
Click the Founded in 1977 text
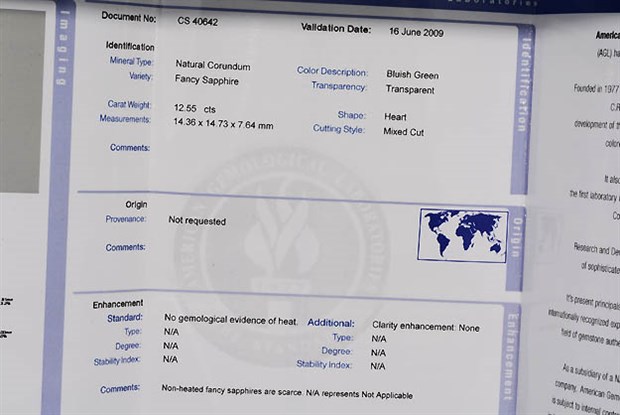pos(596,88)
